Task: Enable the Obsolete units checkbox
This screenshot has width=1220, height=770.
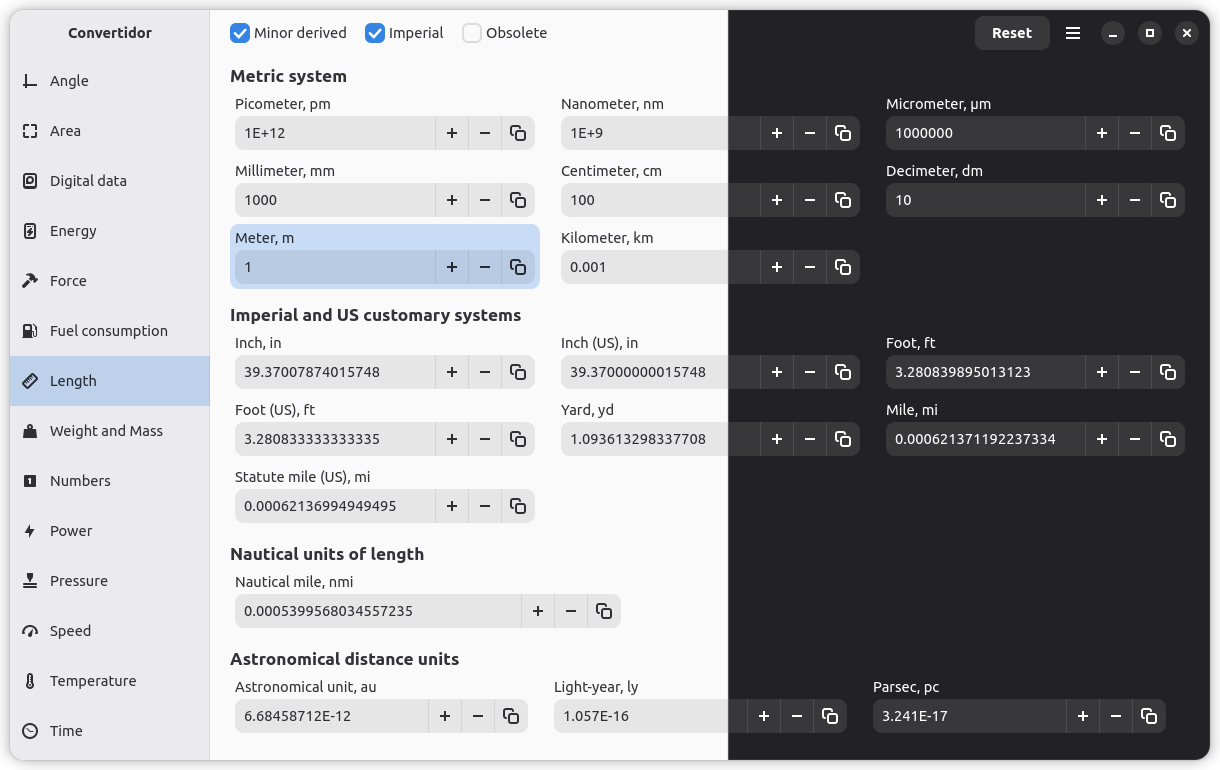Action: [x=472, y=33]
